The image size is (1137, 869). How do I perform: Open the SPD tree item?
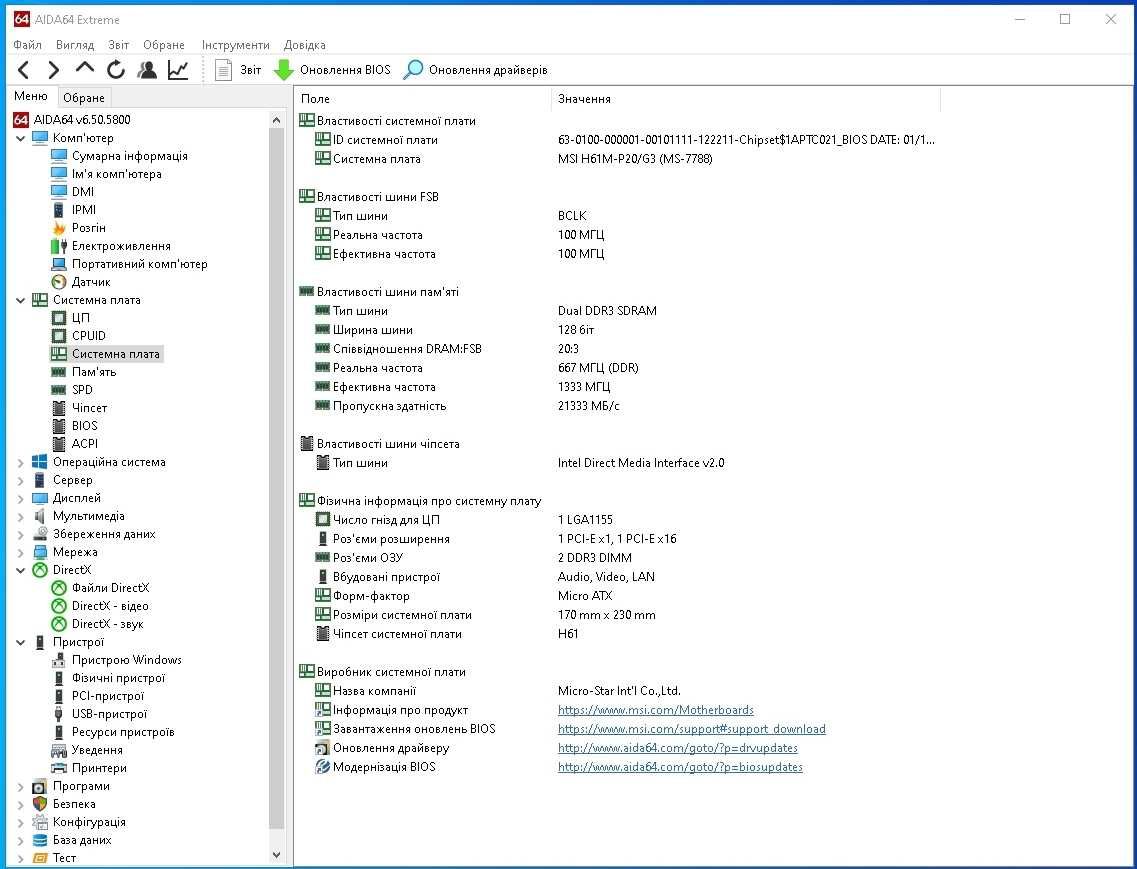pyautogui.click(x=73, y=390)
